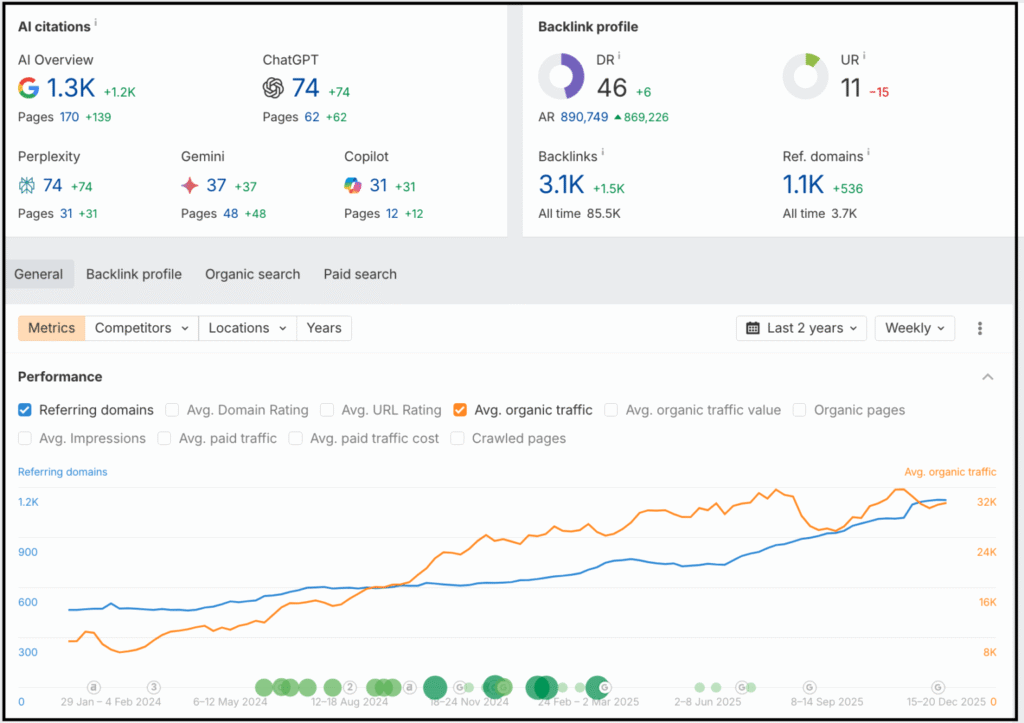This screenshot has width=1024, height=723.
Task: Select the Years button
Action: (x=323, y=327)
